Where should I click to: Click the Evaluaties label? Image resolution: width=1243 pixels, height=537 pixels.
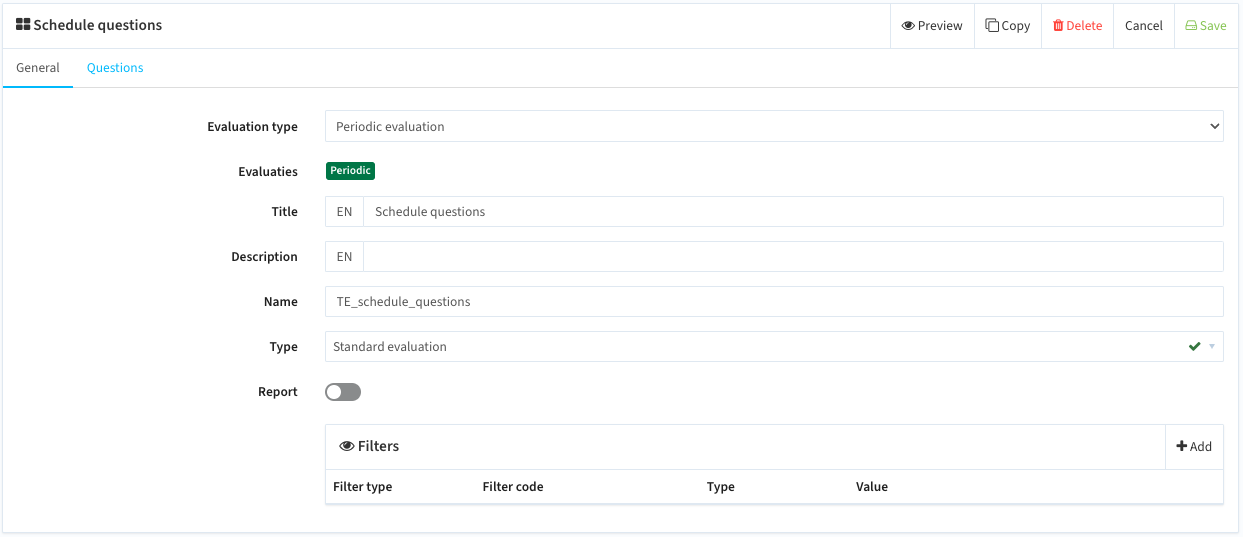pyautogui.click(x=268, y=171)
